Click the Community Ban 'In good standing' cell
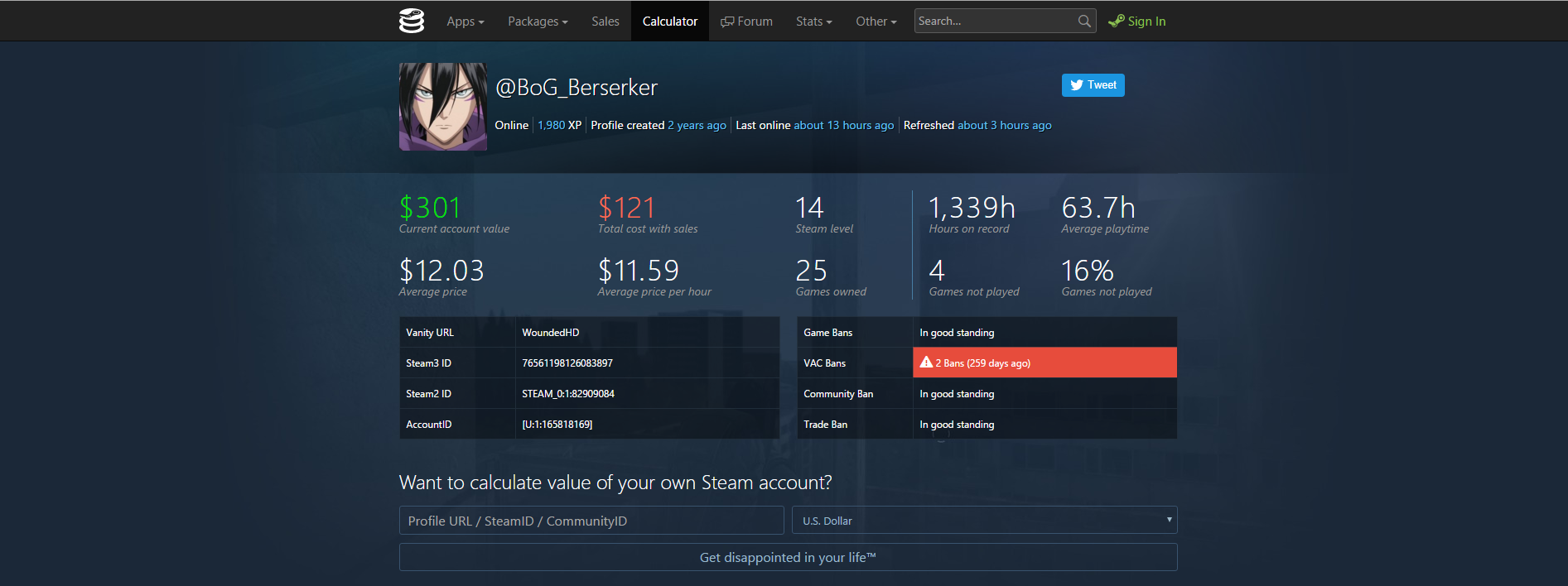This screenshot has width=1568, height=586. (1045, 393)
